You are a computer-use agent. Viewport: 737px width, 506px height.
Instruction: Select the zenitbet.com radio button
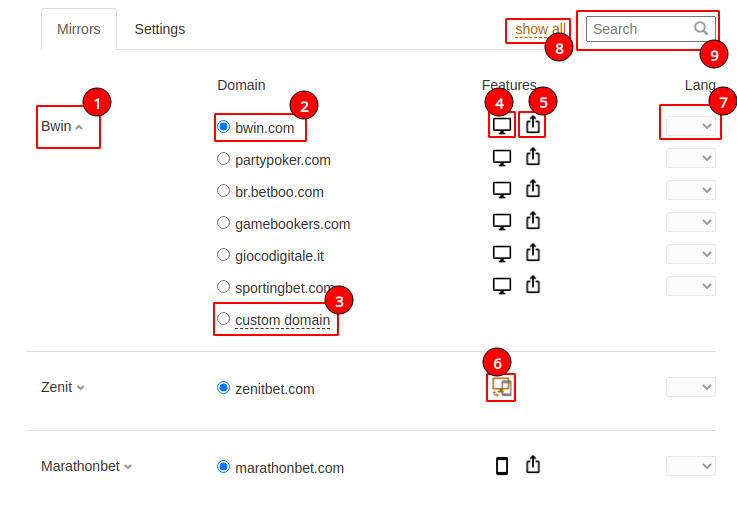(x=223, y=388)
